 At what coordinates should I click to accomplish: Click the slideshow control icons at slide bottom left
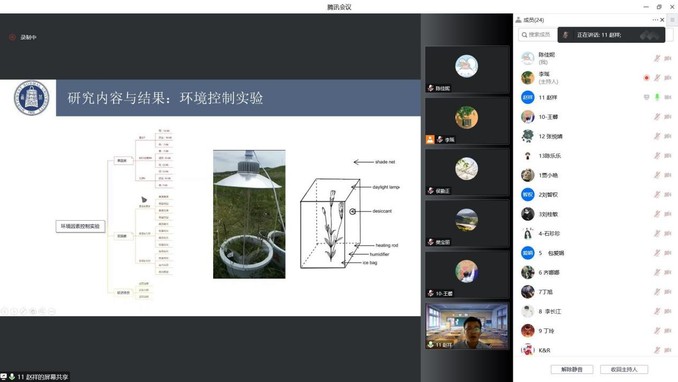tap(28, 311)
